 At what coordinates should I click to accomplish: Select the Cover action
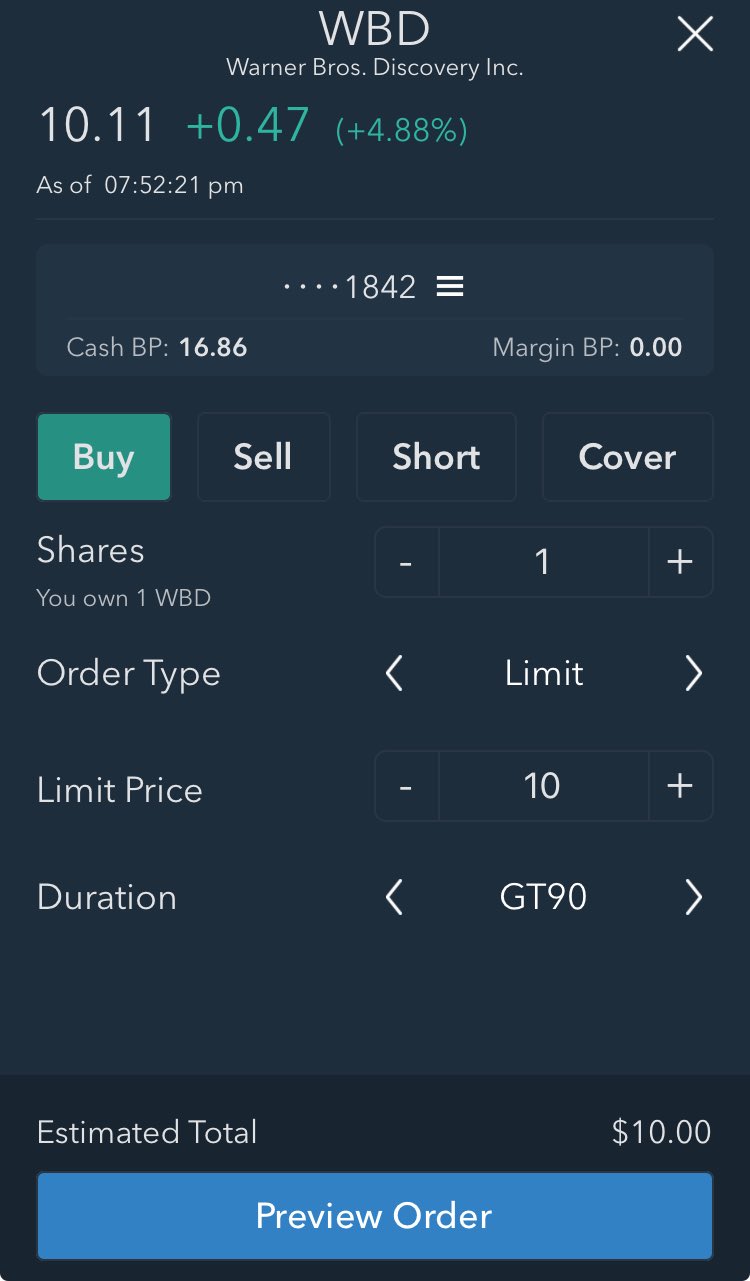coord(627,457)
